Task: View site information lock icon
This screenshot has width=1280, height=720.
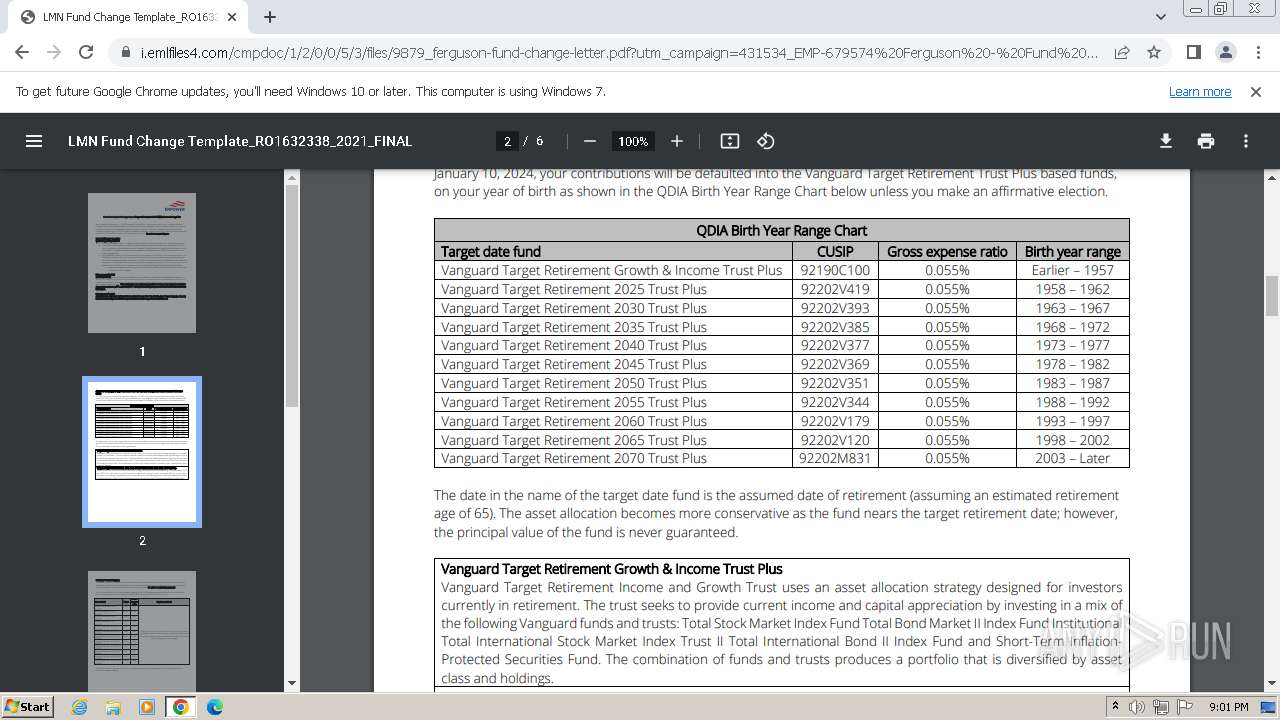Action: (x=126, y=53)
